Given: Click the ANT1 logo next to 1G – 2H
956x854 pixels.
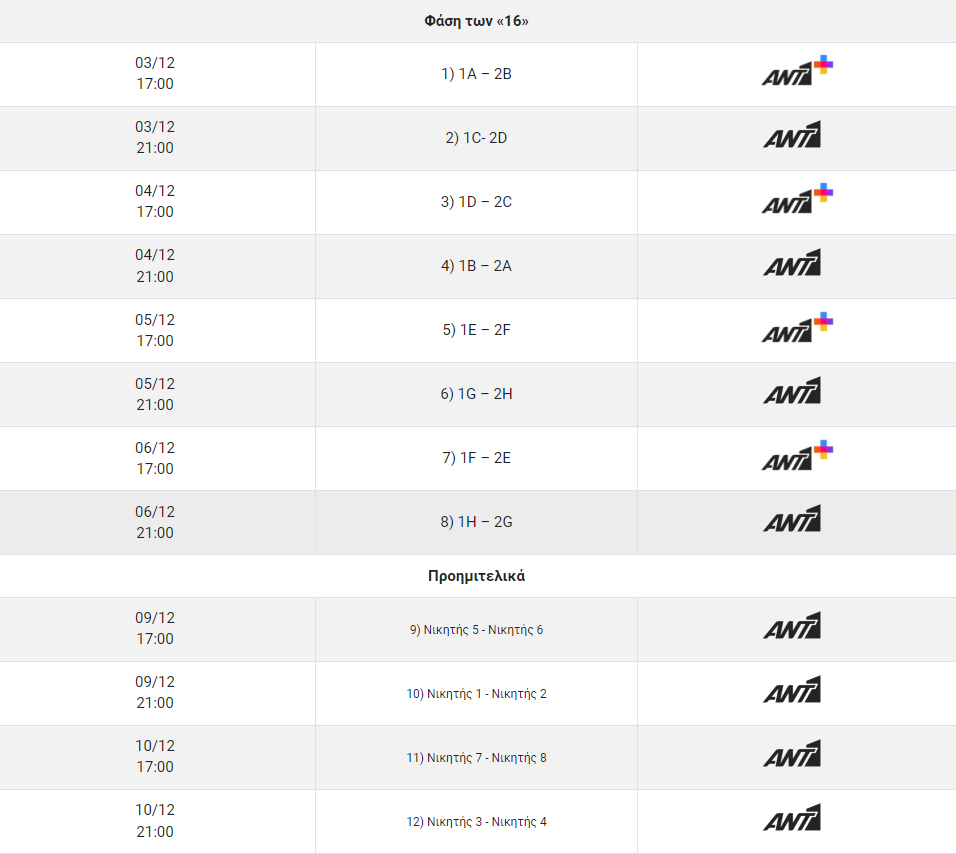Looking at the screenshot, I should coord(792,393).
